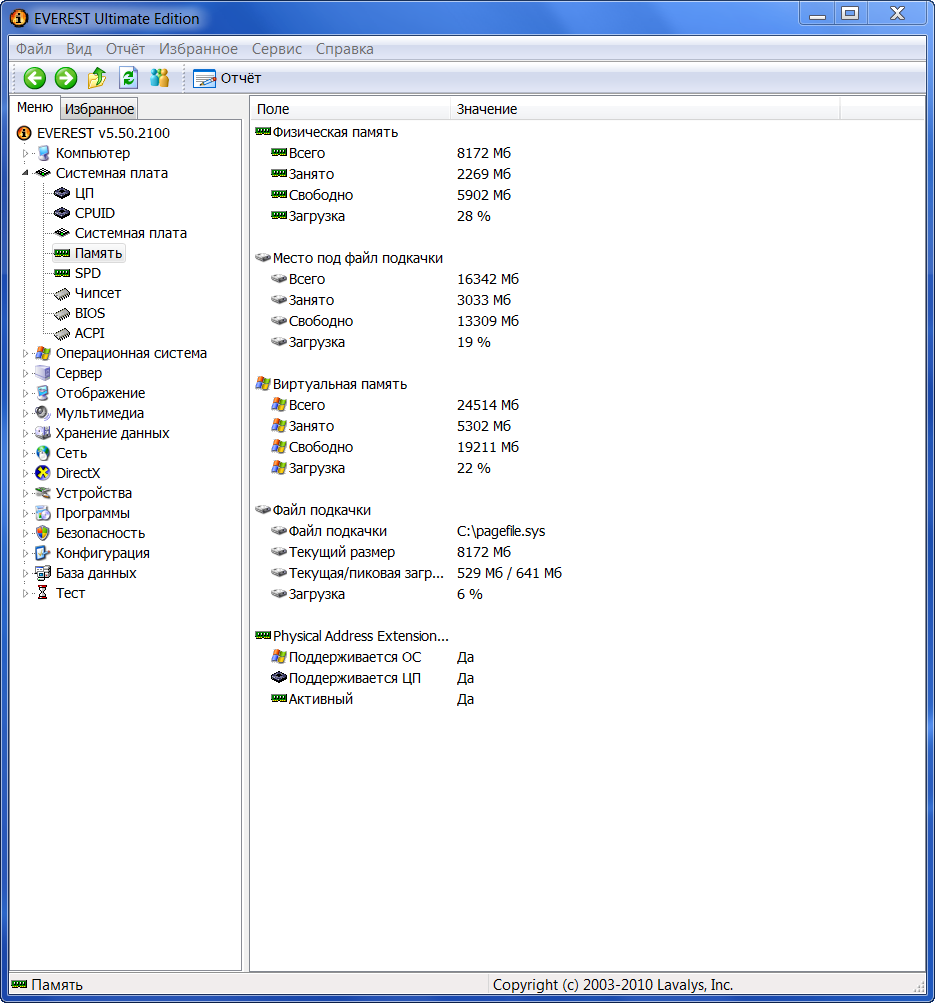Open the Отчёт menu in menu bar
The width and height of the screenshot is (935, 1003).
[x=125, y=49]
